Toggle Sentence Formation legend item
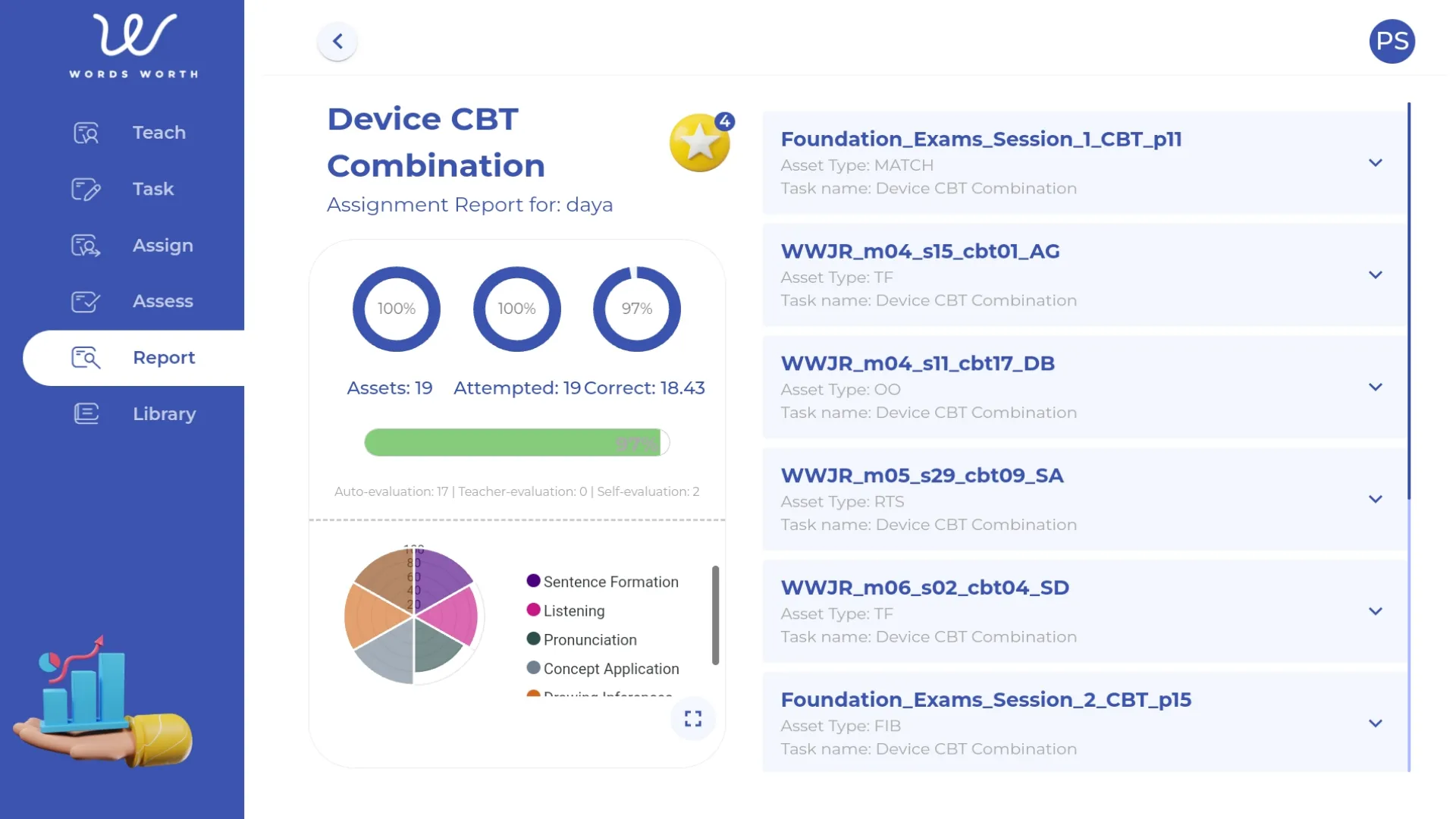Image resolution: width=1456 pixels, height=819 pixels. 603,582
